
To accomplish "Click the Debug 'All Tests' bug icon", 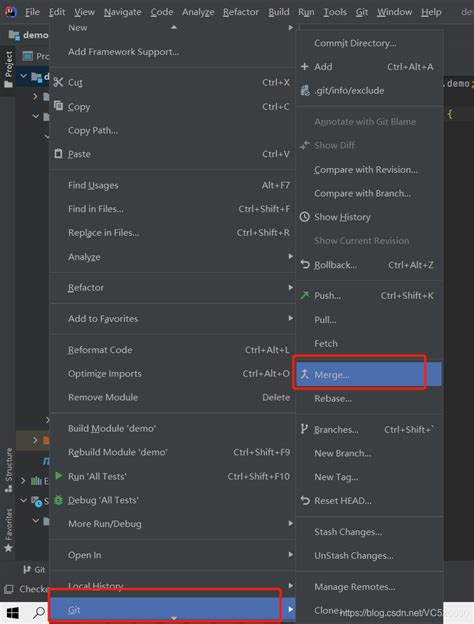I will coord(59,500).
